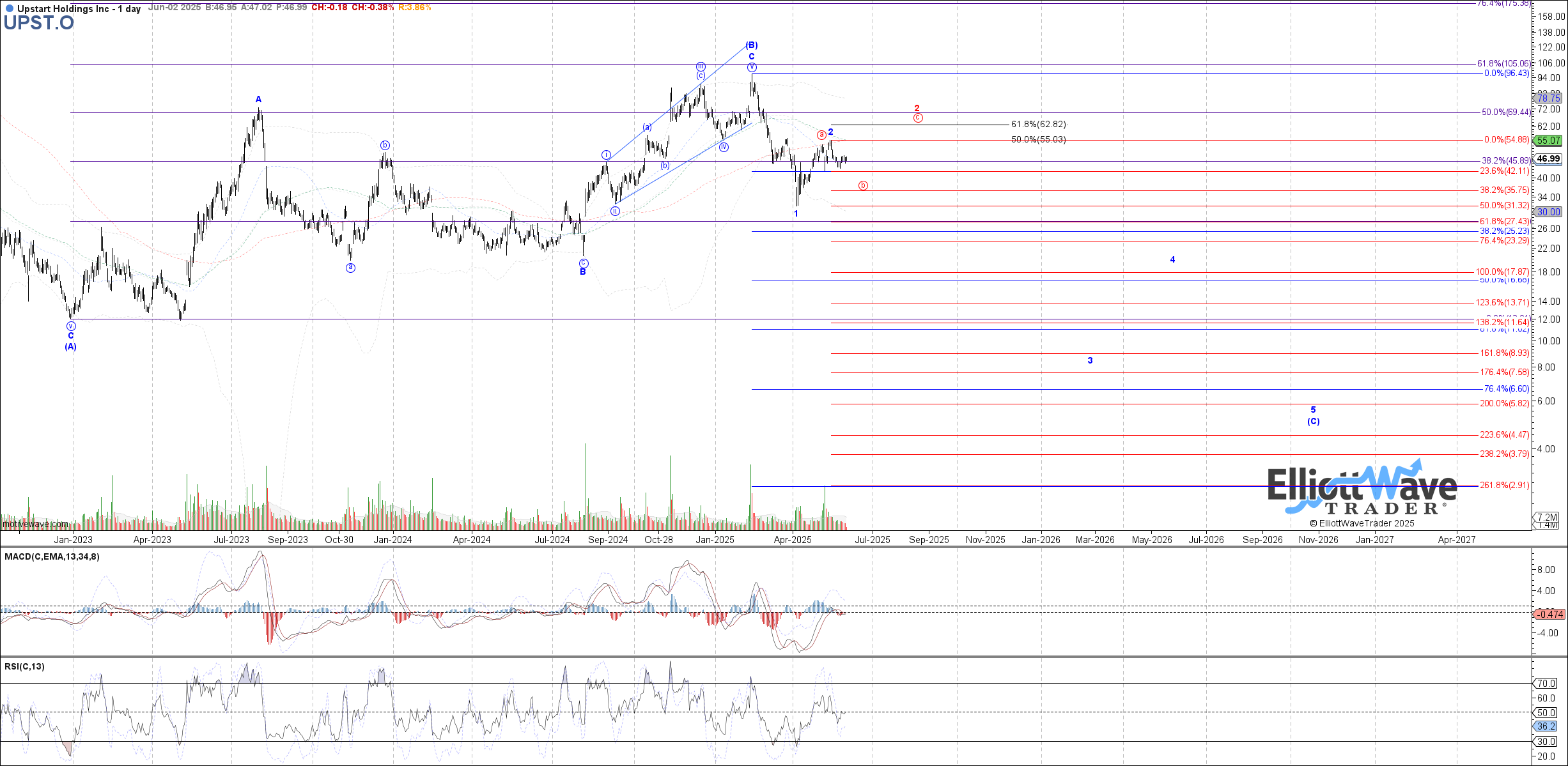The image size is (1568, 766).
Task: Select the 0.0%(54.88) Fibonacci label
Action: coord(1507,140)
